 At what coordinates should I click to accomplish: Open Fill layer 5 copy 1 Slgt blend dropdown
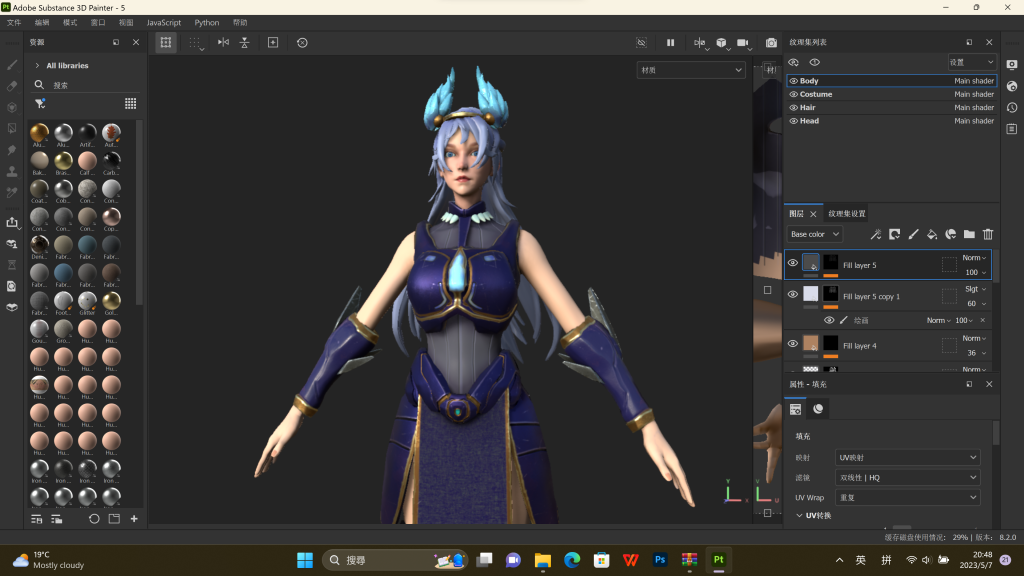pyautogui.click(x=976, y=289)
